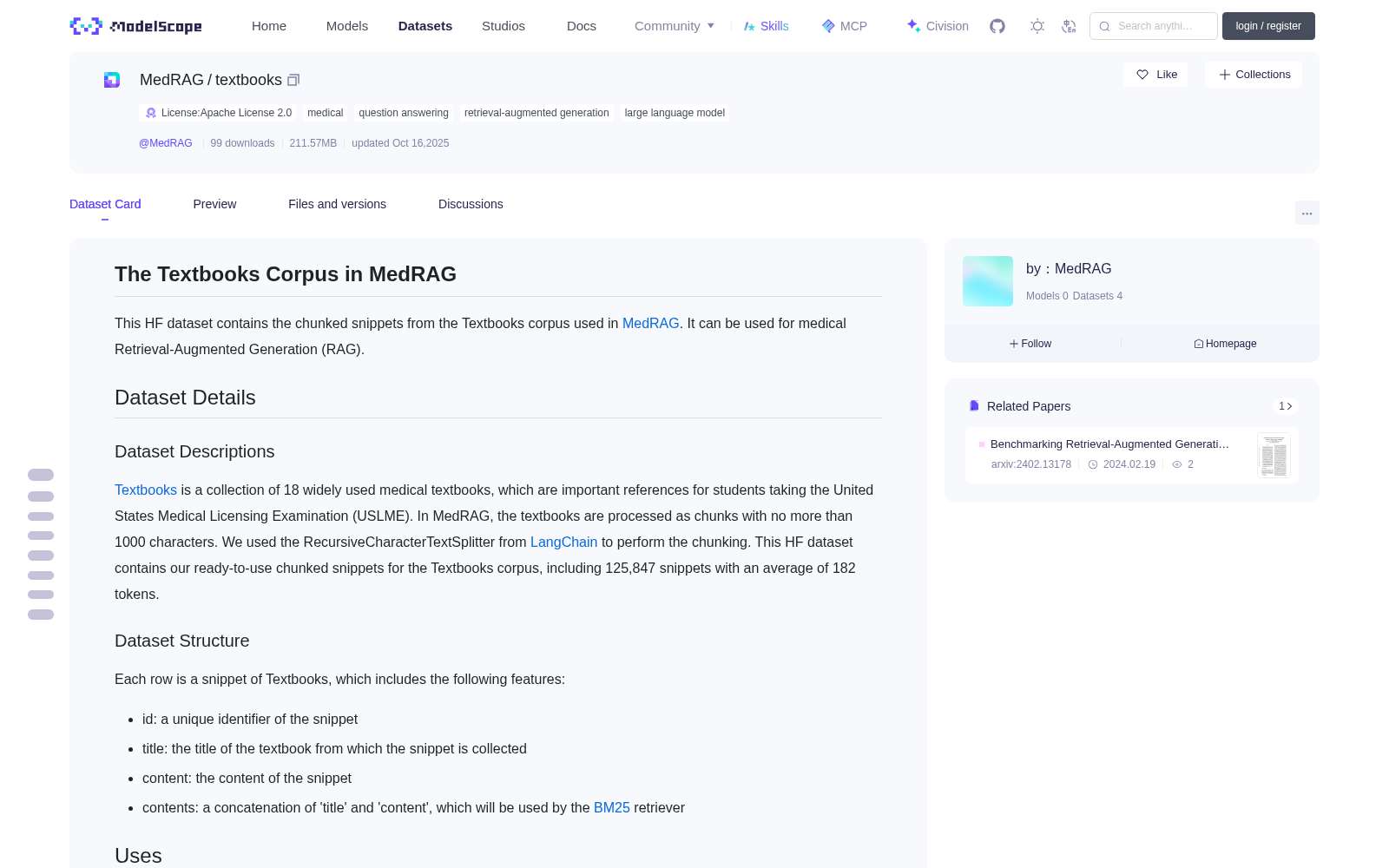
Task: Open Models in navigation
Action: (347, 26)
